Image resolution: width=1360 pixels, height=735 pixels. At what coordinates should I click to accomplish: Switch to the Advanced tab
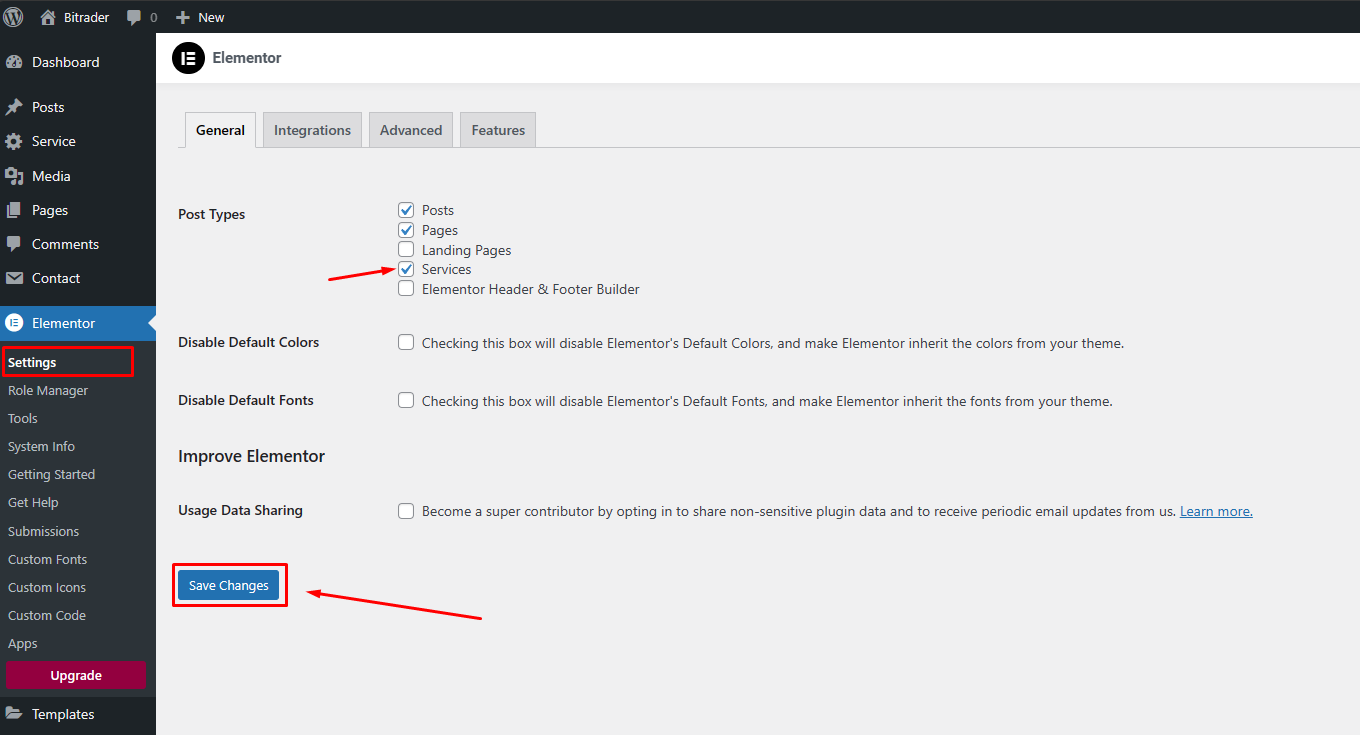[410, 130]
